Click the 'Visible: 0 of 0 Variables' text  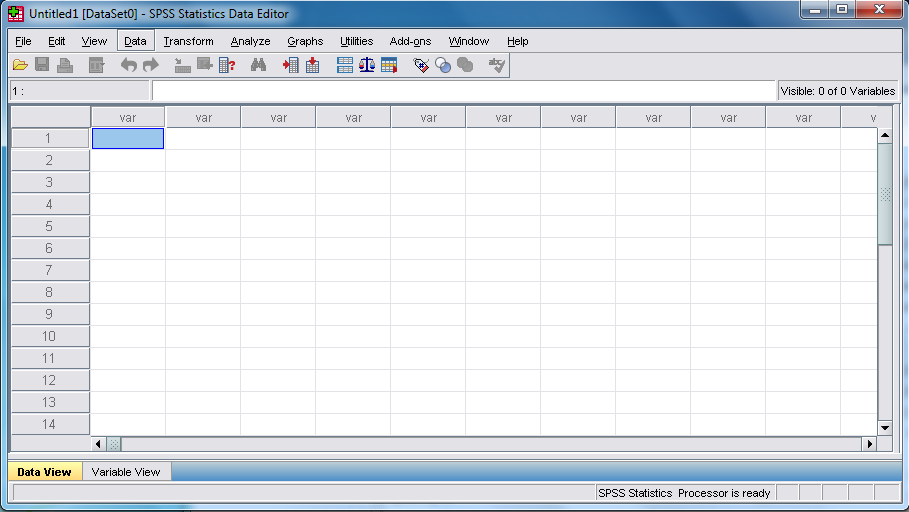[x=838, y=91]
